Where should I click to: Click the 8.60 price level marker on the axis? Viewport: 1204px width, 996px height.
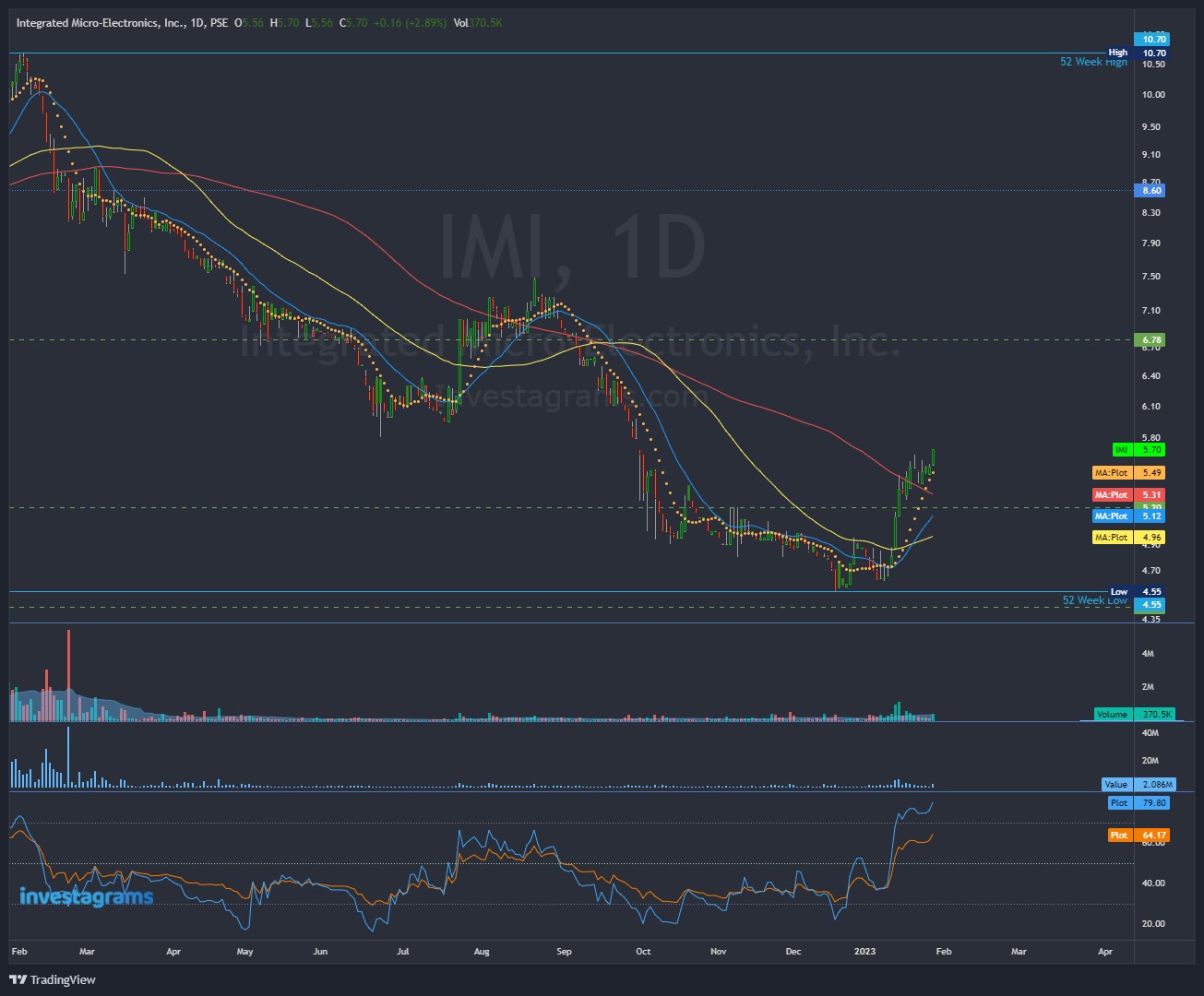[1150, 190]
